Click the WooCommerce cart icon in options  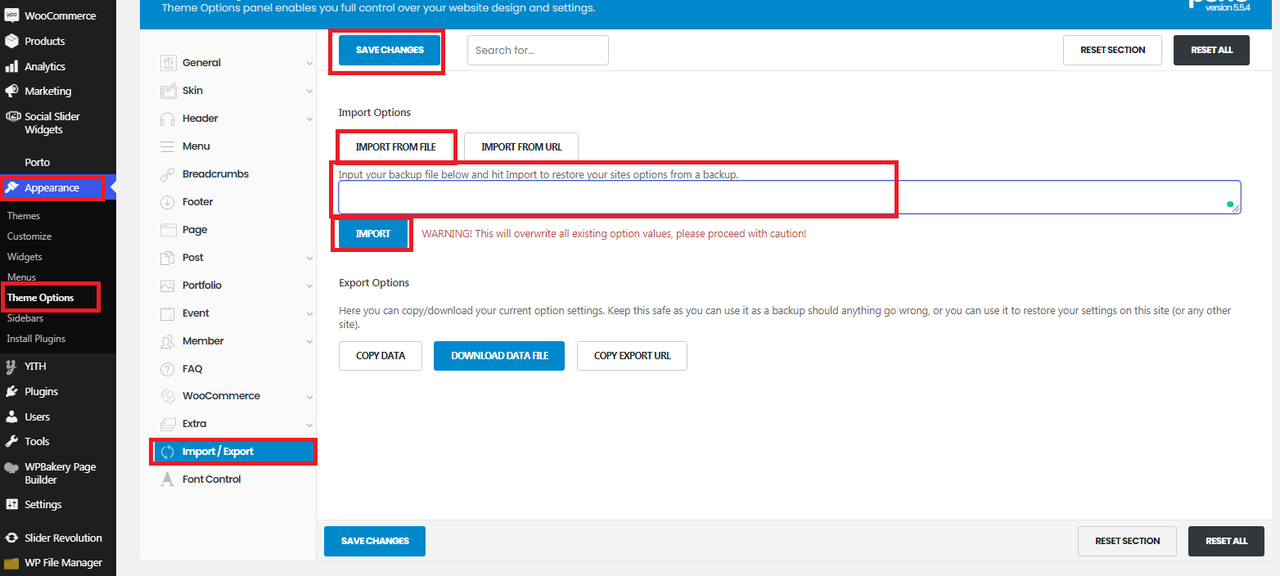tap(167, 396)
